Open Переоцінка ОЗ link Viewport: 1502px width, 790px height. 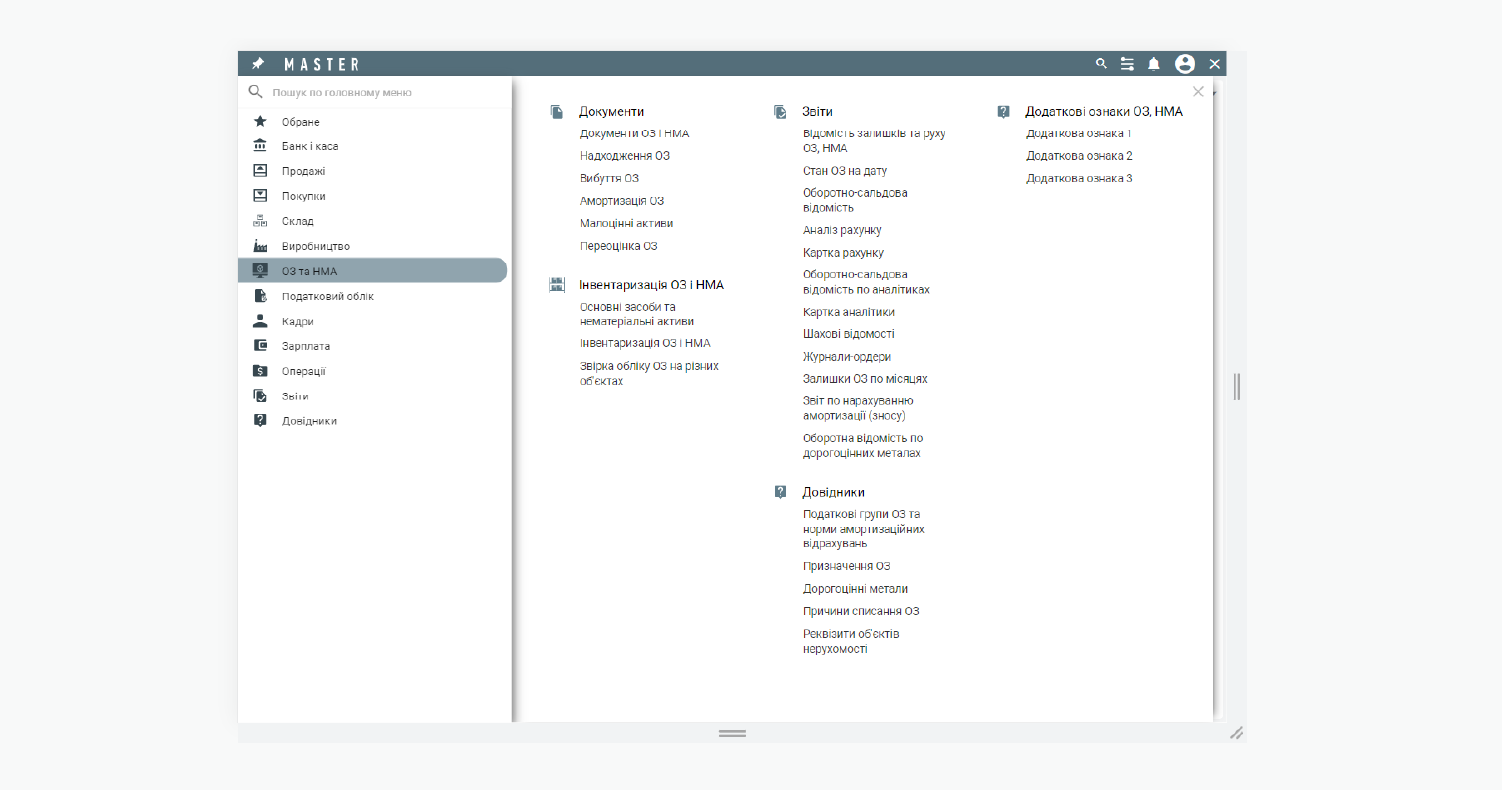pos(619,246)
